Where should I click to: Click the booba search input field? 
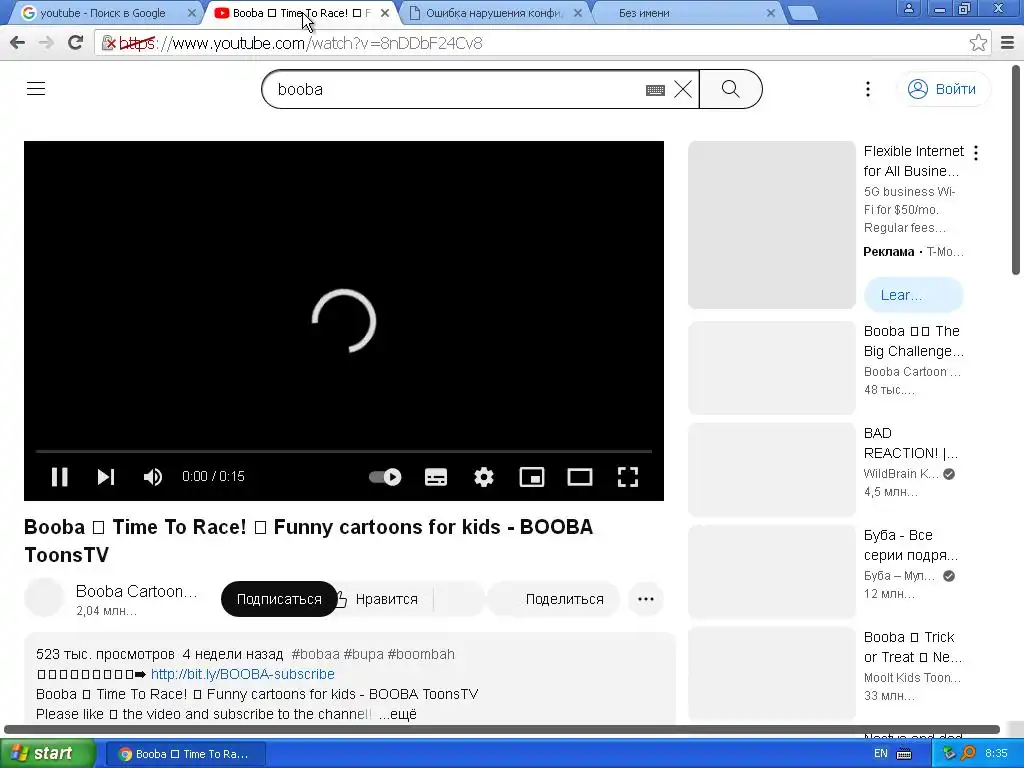pos(457,89)
